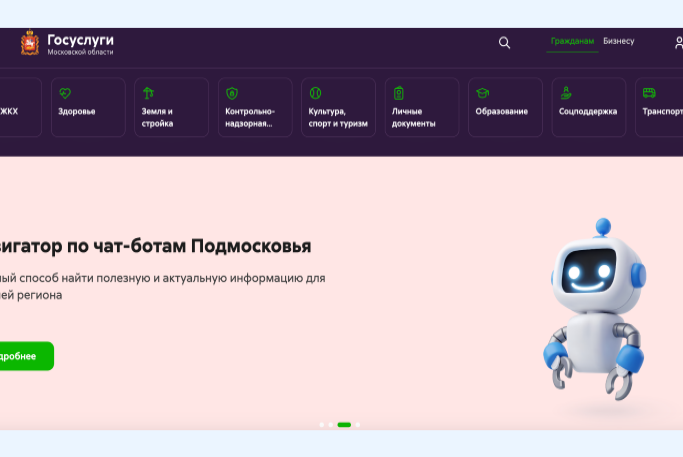Jump to the last carousel slide dot
Image resolution: width=683 pixels, height=457 pixels.
[358, 425]
